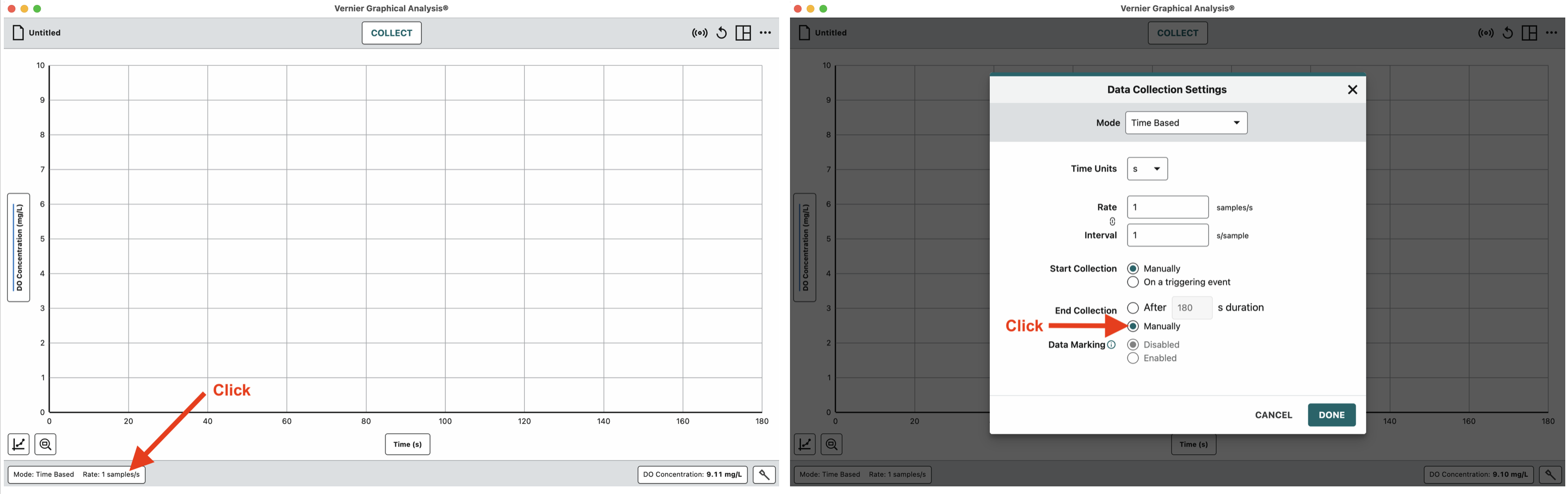The height and width of the screenshot is (494, 1568).
Task: Select On a triggering event option
Action: coord(1133,282)
